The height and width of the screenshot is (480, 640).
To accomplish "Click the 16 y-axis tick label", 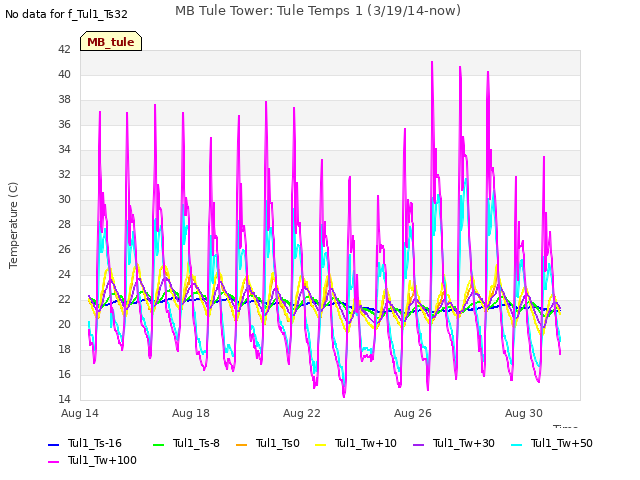I will point(64,374).
